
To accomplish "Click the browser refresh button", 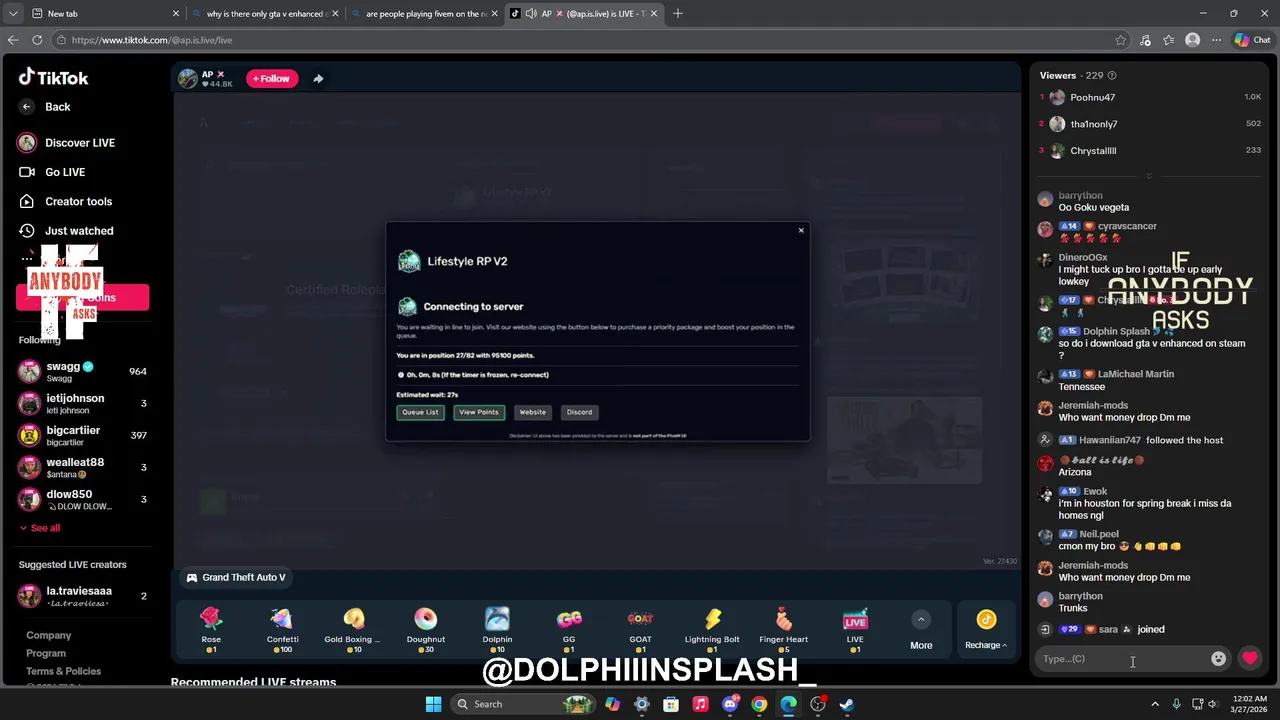I will [x=37, y=40].
